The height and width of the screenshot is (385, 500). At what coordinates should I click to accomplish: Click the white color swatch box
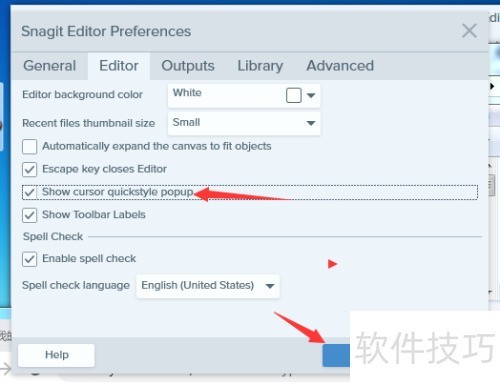(x=294, y=95)
